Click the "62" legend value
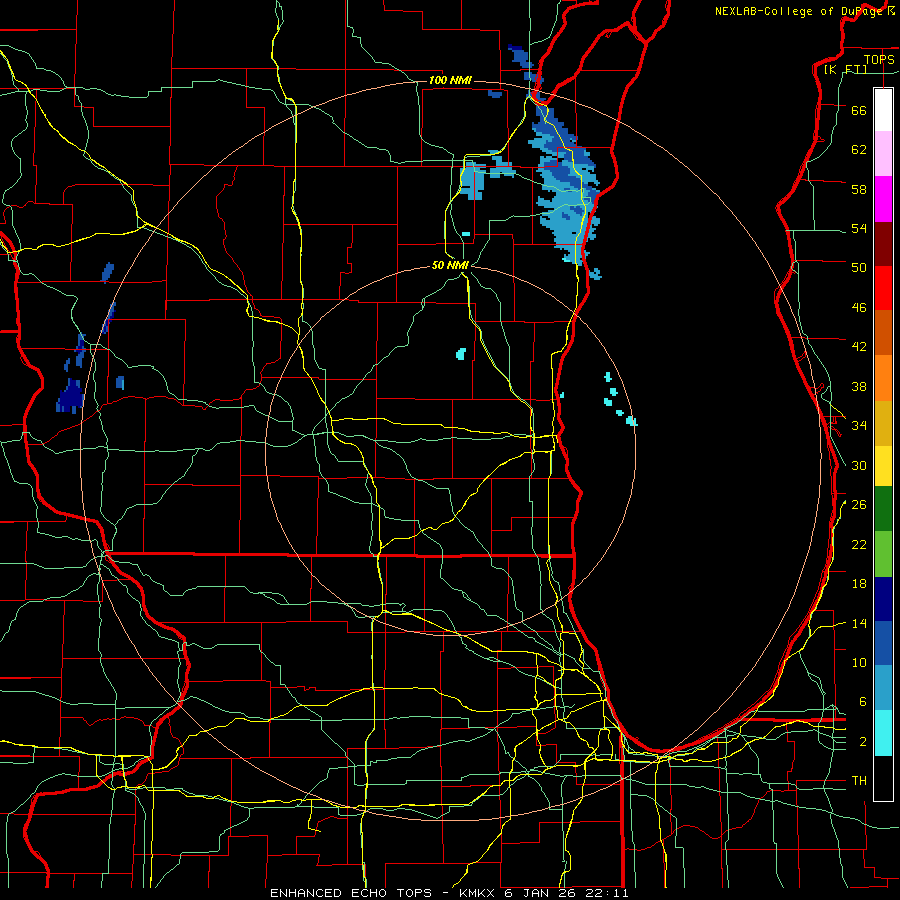The image size is (900, 900). pos(859,149)
